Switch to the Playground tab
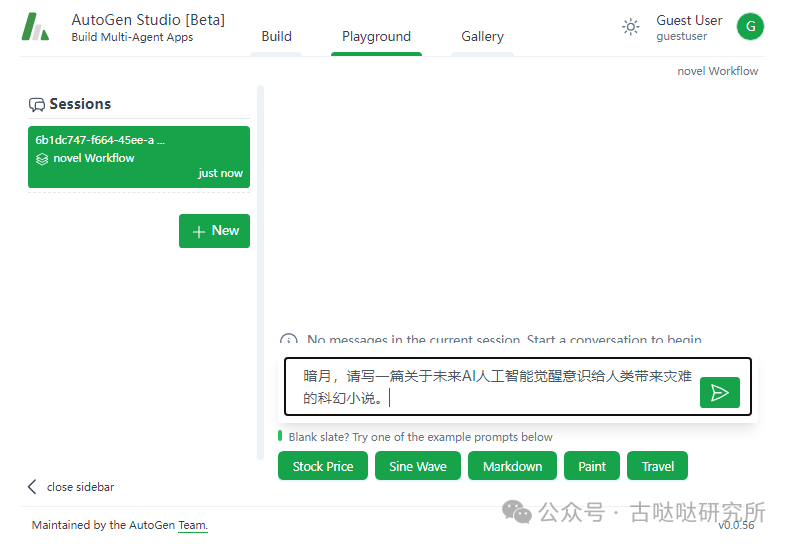Image resolution: width=791 pixels, height=544 pixels. pyautogui.click(x=376, y=37)
